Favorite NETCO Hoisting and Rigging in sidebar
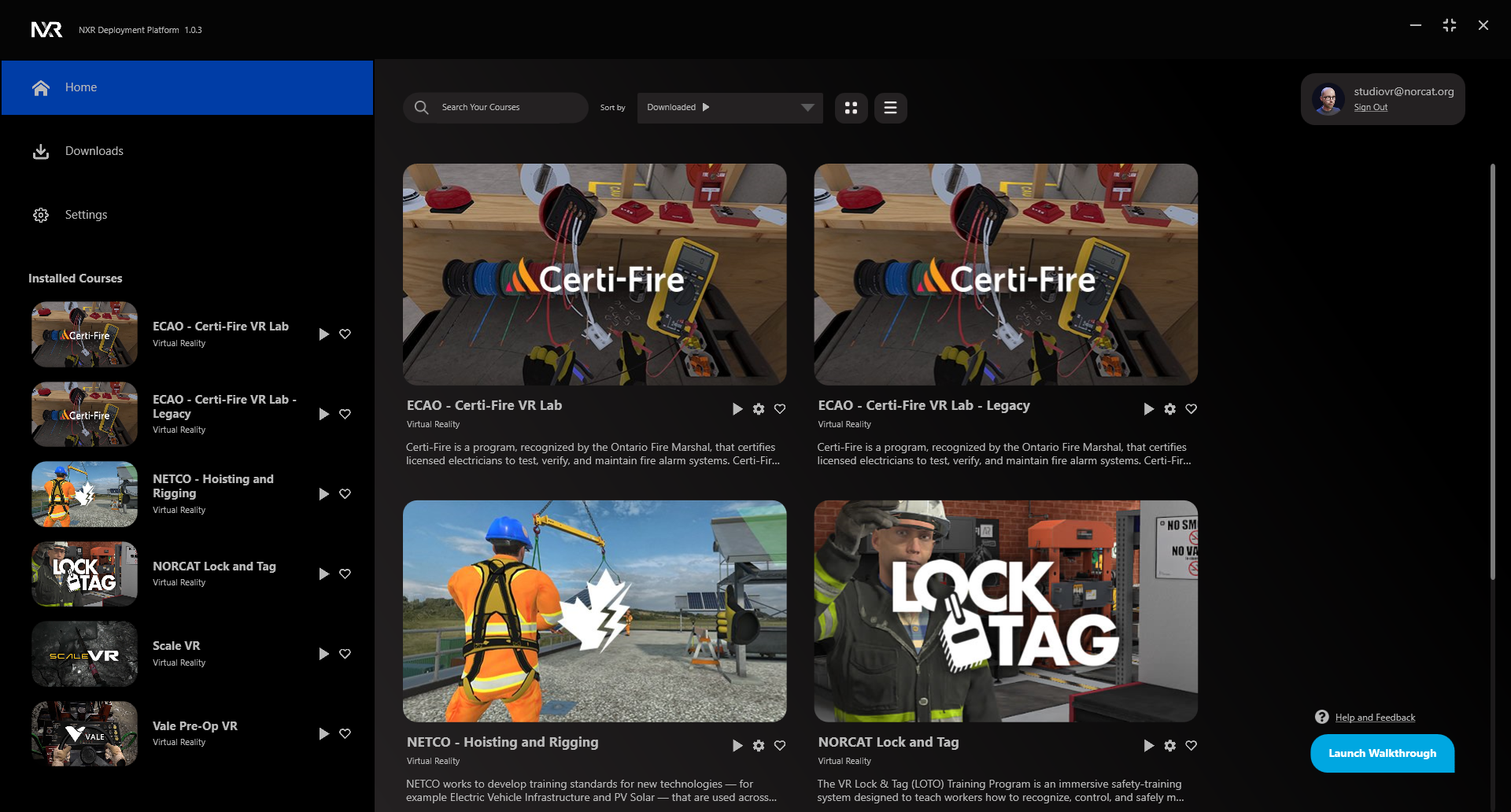This screenshot has width=1511, height=812. 345,494
